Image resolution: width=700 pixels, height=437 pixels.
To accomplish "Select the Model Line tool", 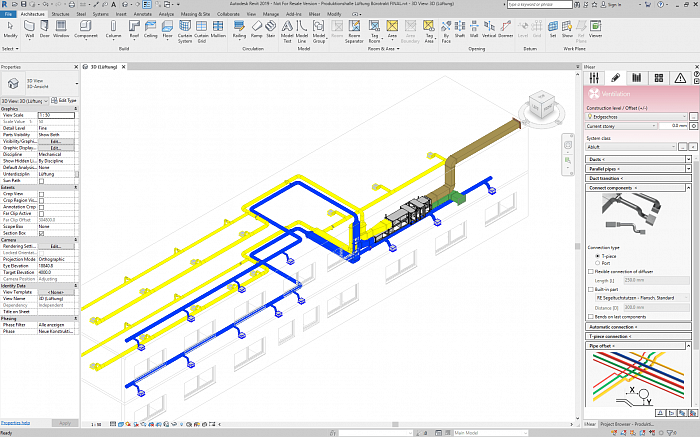I will [x=302, y=32].
